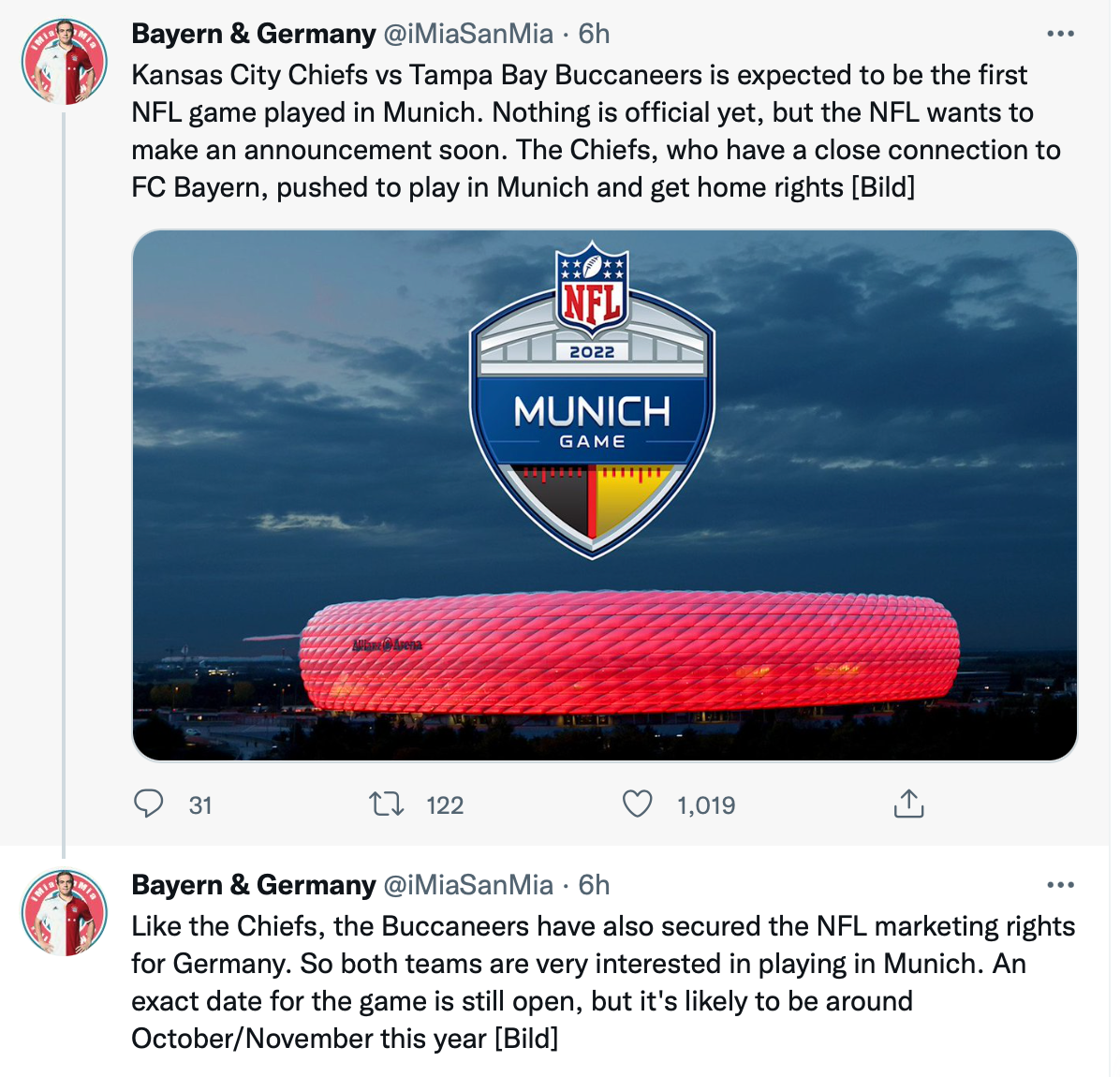1120x1077 pixels.
Task: Click the 6h timestamp on the marketing rights tweet
Action: tap(594, 885)
